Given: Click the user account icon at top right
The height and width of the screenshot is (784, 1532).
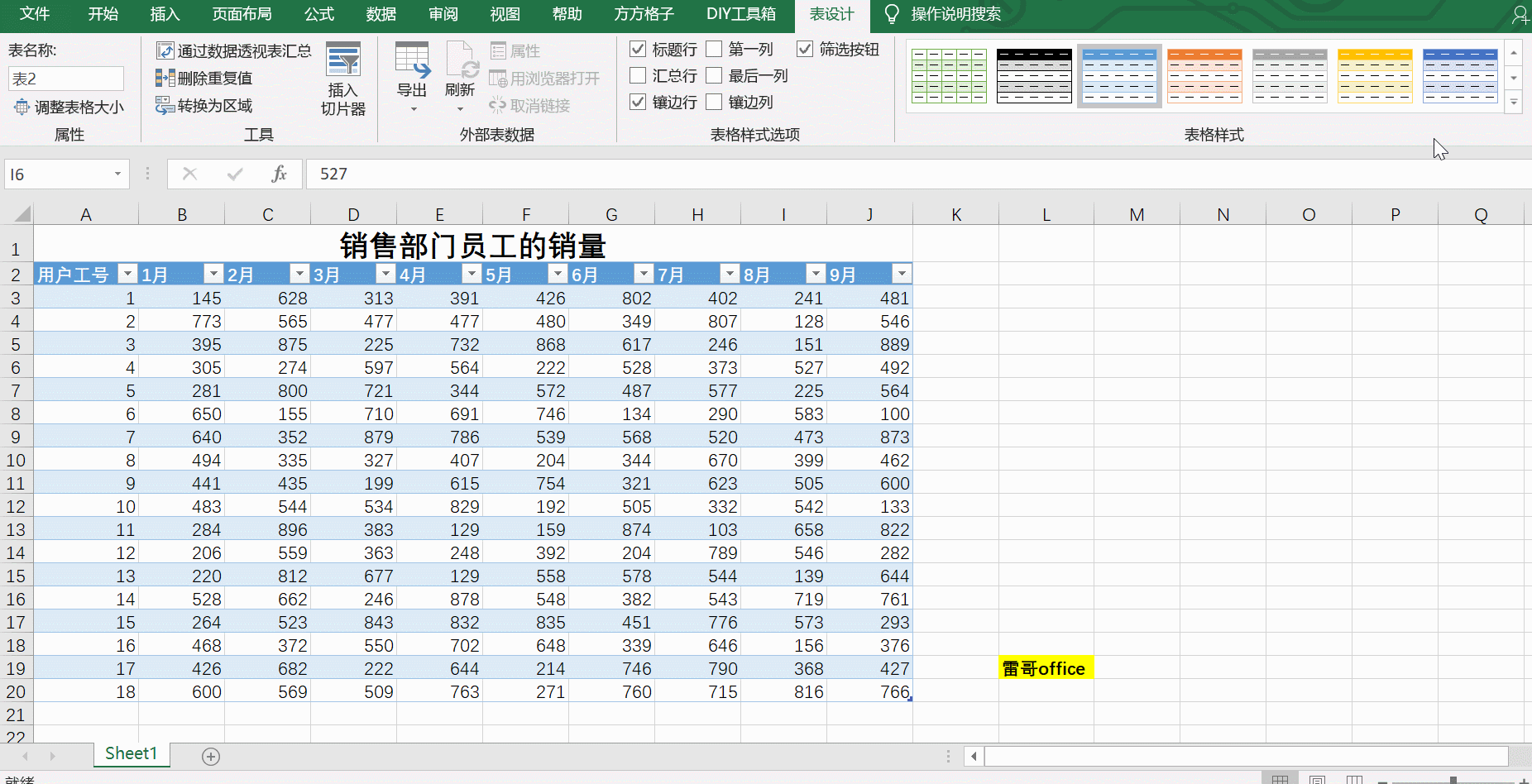Looking at the screenshot, I should click(x=1520, y=14).
